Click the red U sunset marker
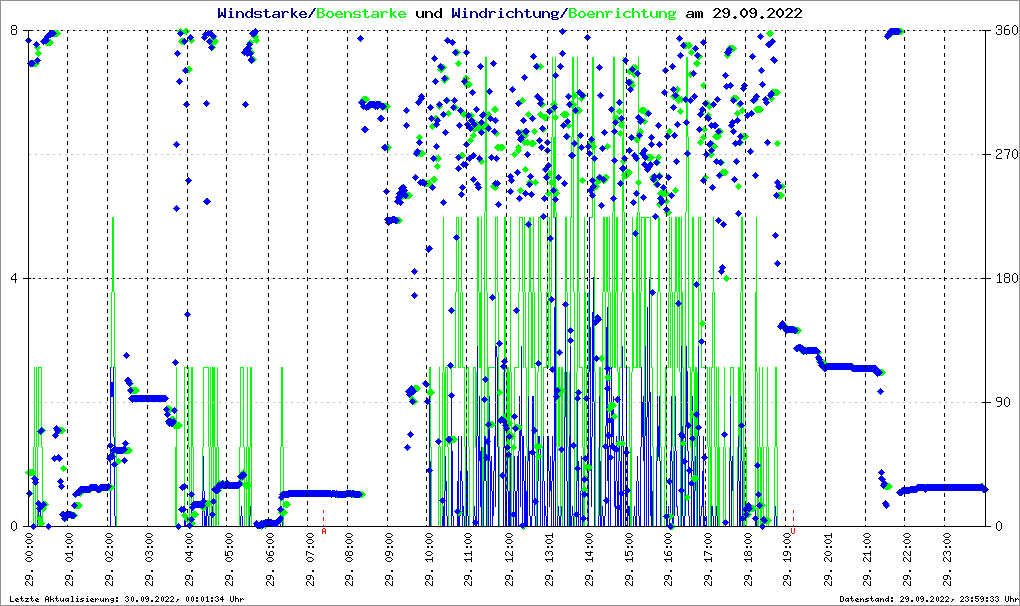 coord(793,532)
